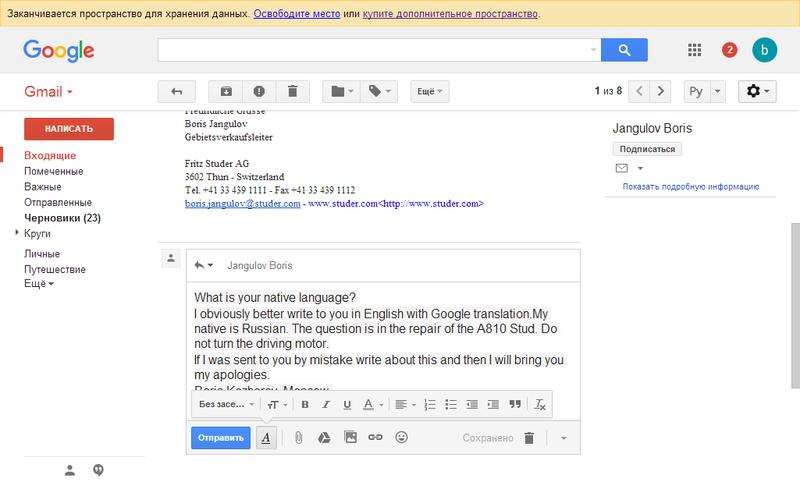Insert a photo into the reply
Image resolution: width=800 pixels, height=482 pixels.
click(351, 437)
